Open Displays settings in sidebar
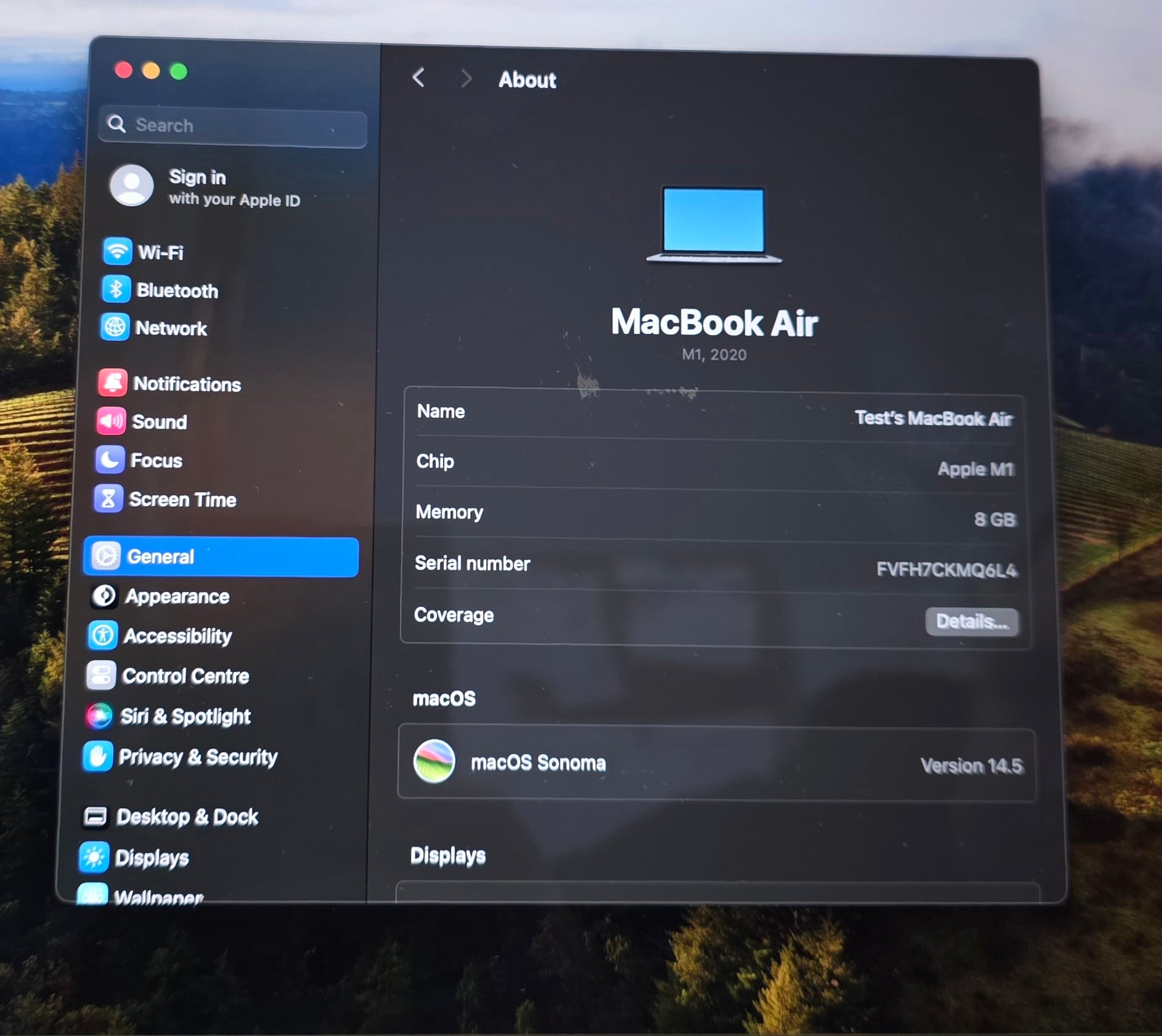Viewport: 1162px width, 1036px height. point(151,857)
